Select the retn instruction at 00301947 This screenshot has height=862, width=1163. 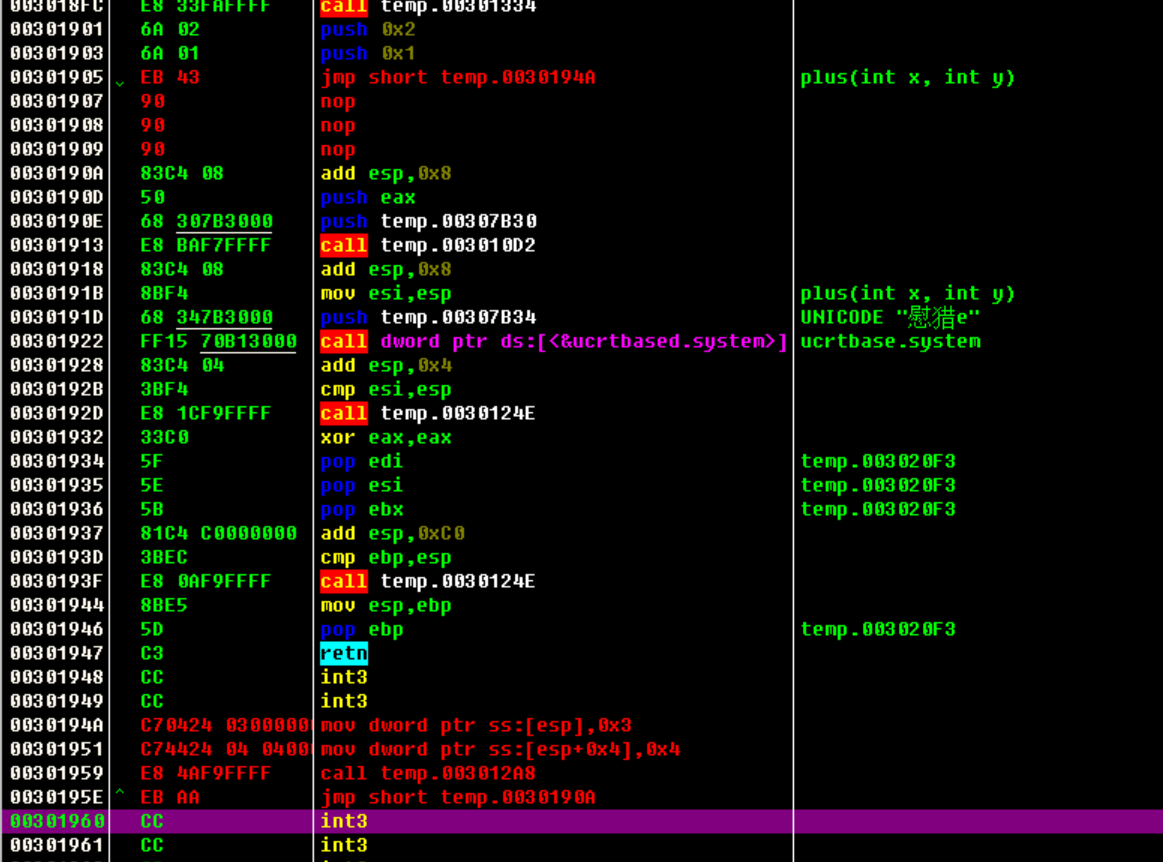pos(343,653)
